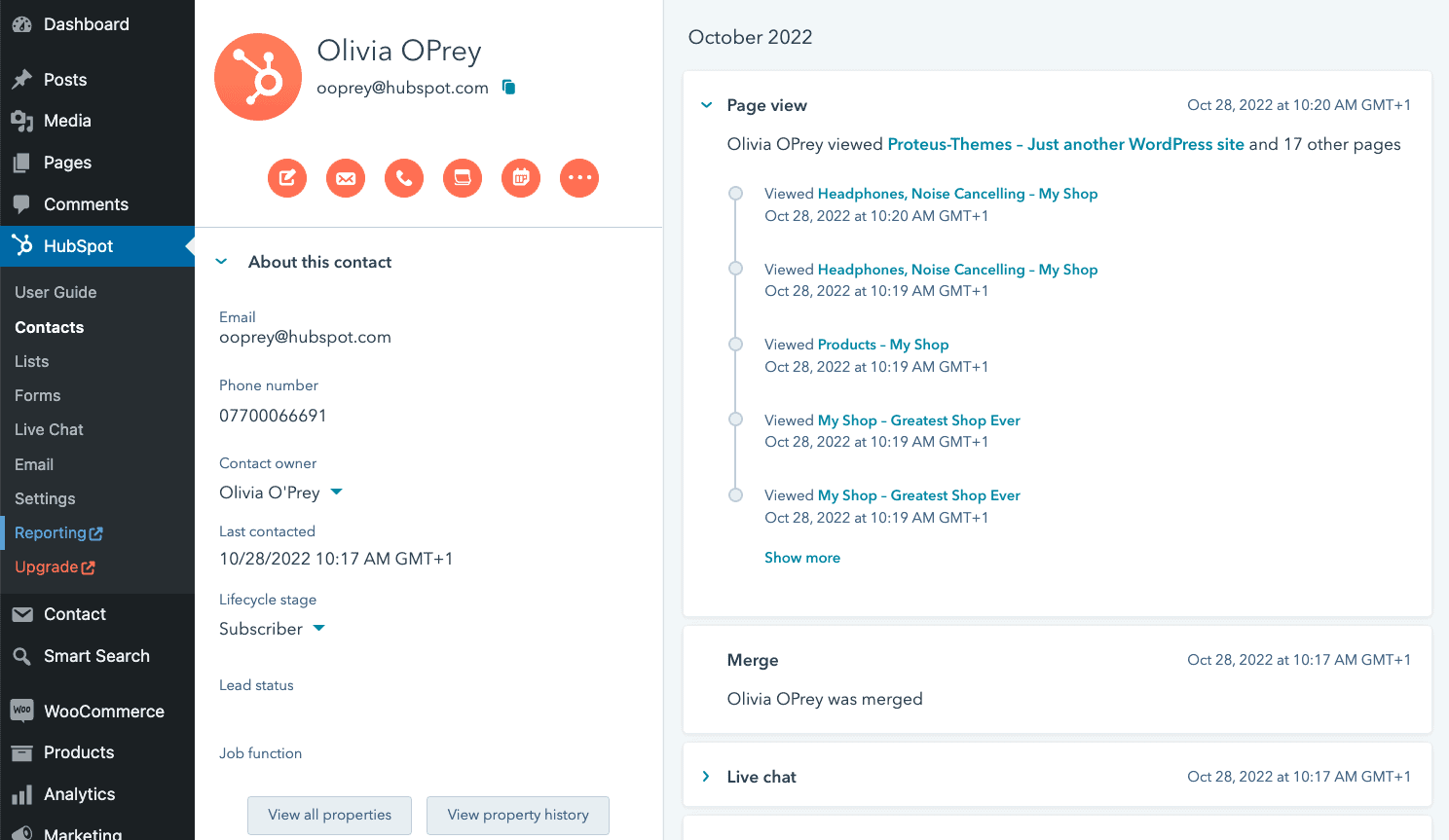The height and width of the screenshot is (840, 1449).
Task: Click the Merge timeline card title
Action: click(753, 660)
